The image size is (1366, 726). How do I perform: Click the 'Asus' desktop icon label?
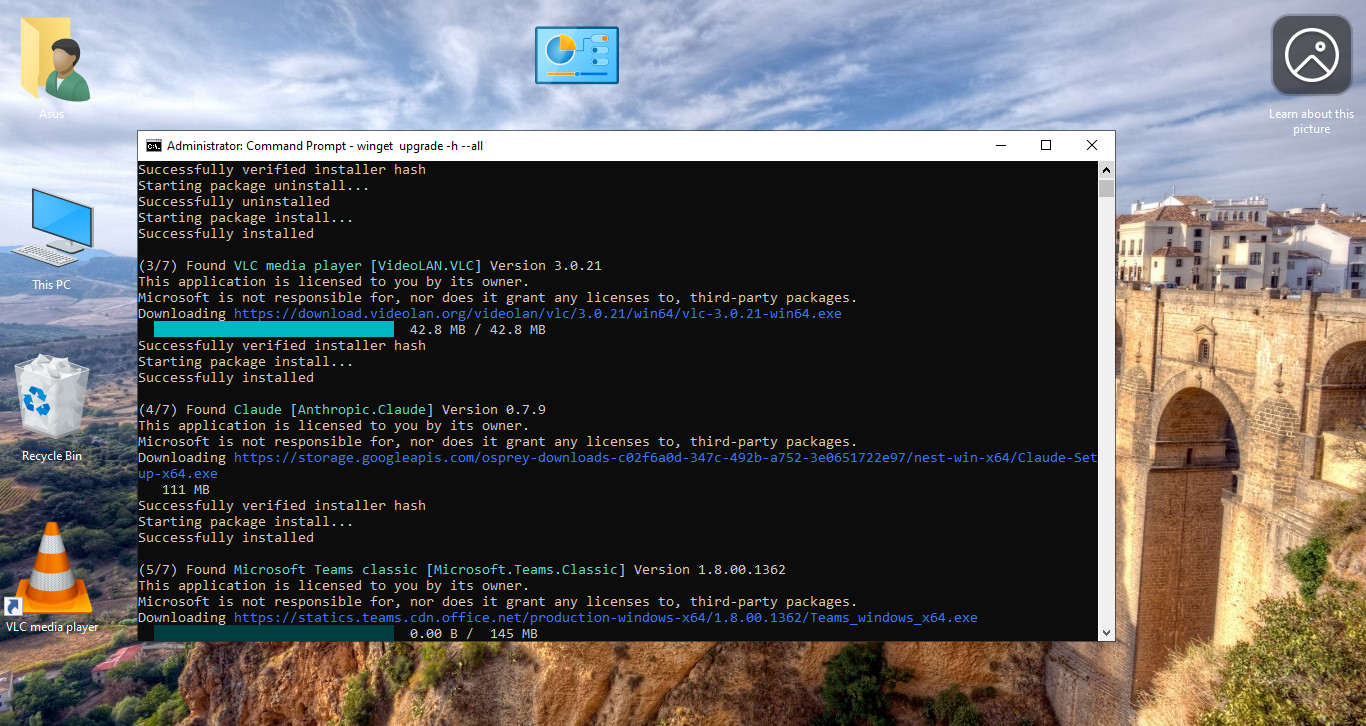(52, 114)
